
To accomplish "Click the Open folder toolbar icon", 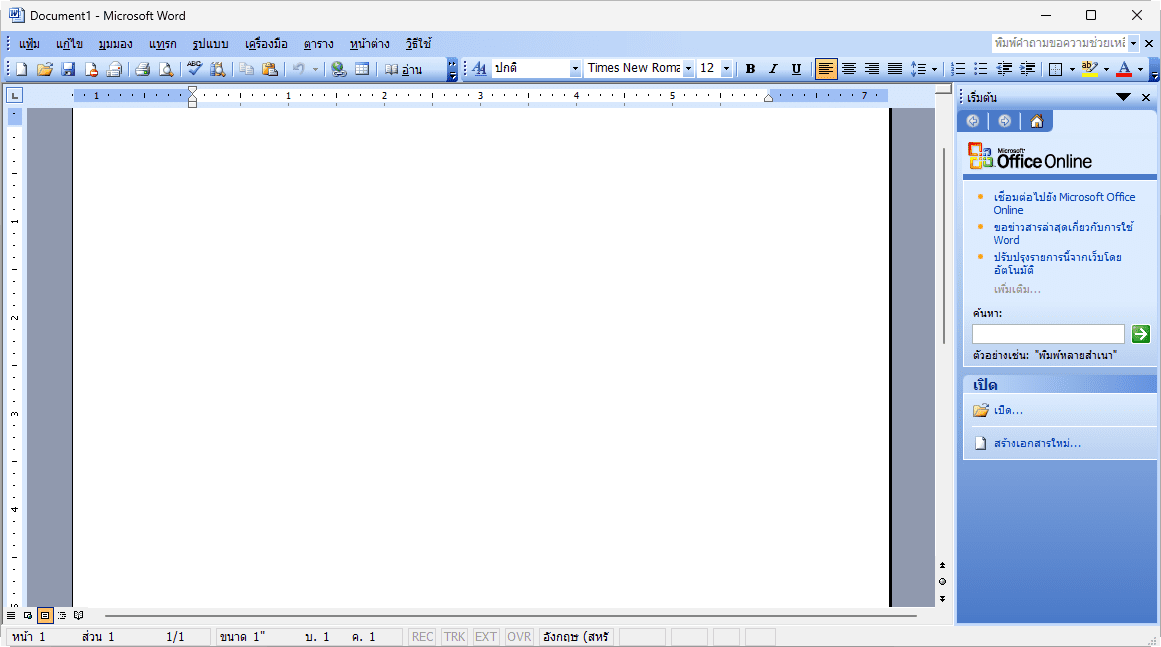I will pos(45,69).
